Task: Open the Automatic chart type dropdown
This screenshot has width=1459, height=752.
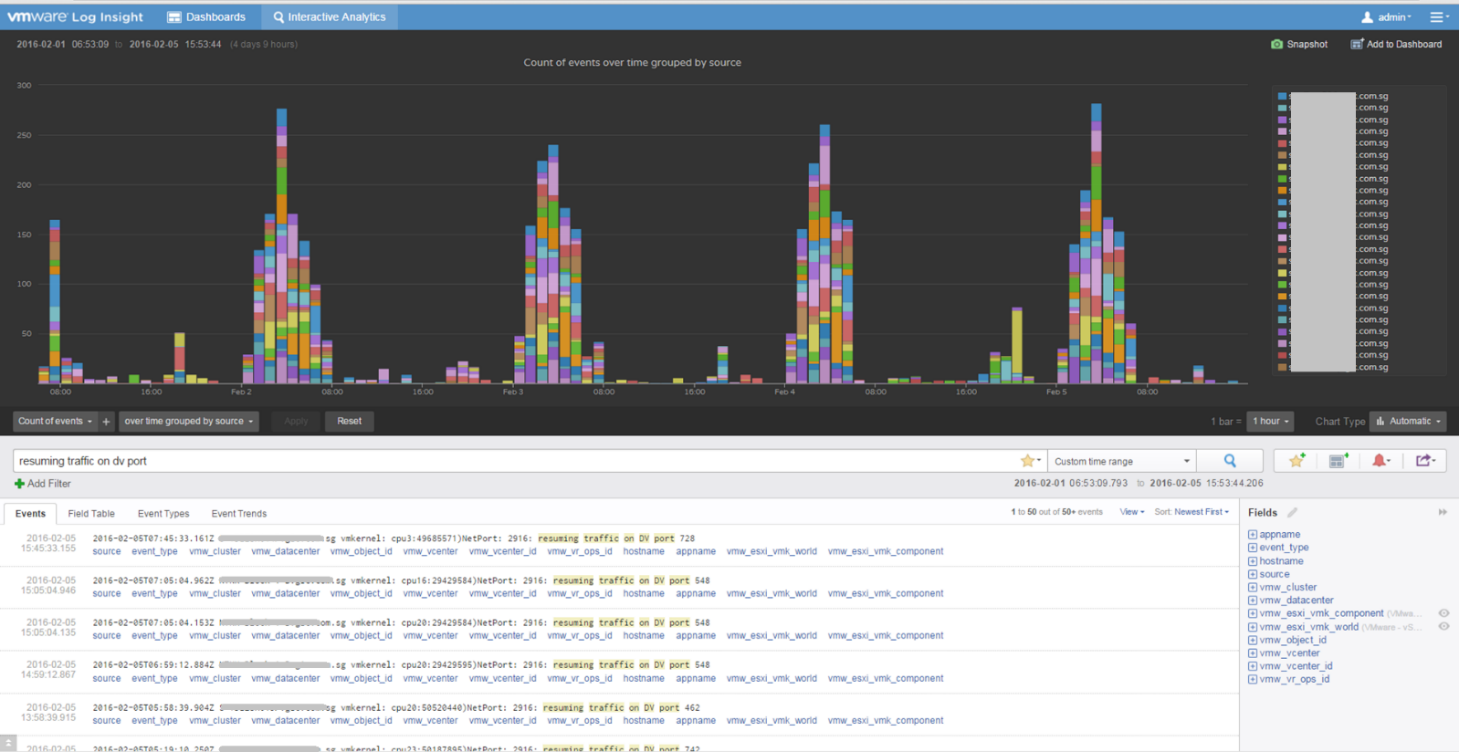Action: pyautogui.click(x=1409, y=421)
